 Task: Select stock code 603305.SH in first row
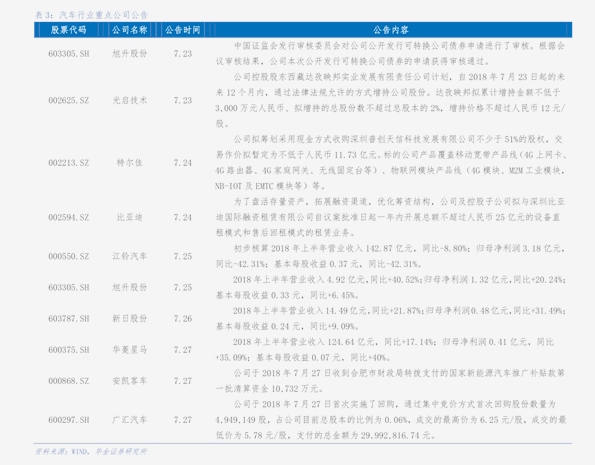[x=69, y=54]
